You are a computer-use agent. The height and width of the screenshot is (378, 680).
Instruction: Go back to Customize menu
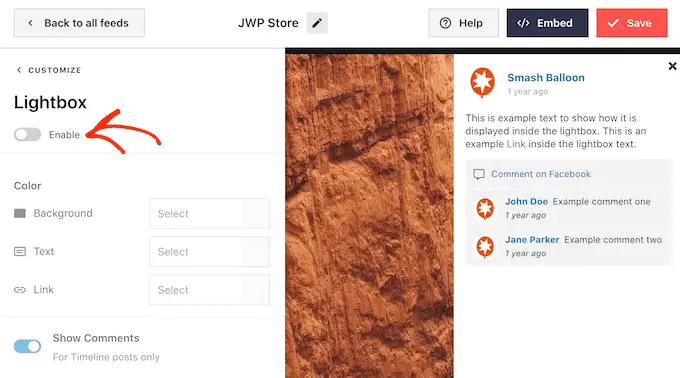[49, 70]
